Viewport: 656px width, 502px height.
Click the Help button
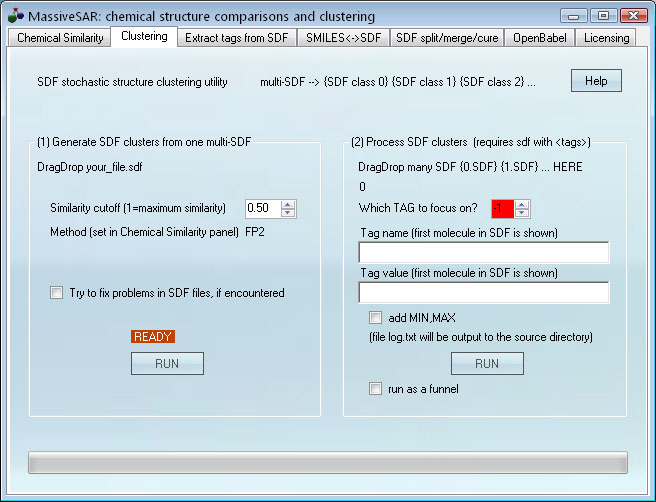[596, 81]
